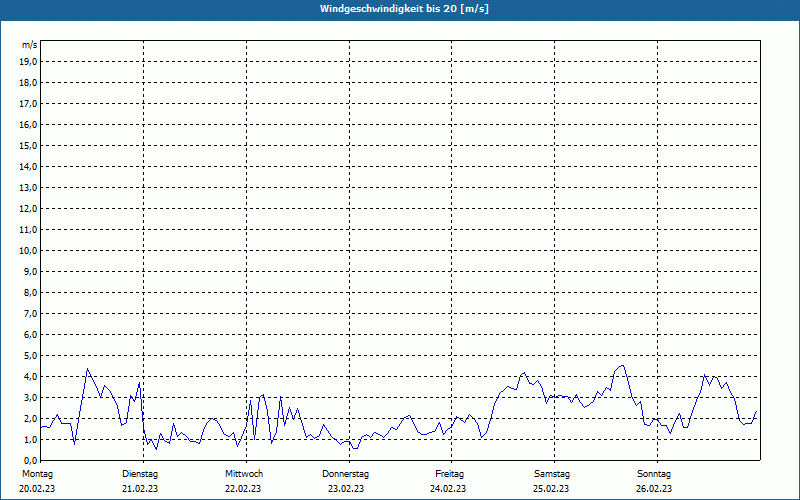The width and height of the screenshot is (800, 500).
Task: Click the 18,0 axis value
Action: click(28, 83)
